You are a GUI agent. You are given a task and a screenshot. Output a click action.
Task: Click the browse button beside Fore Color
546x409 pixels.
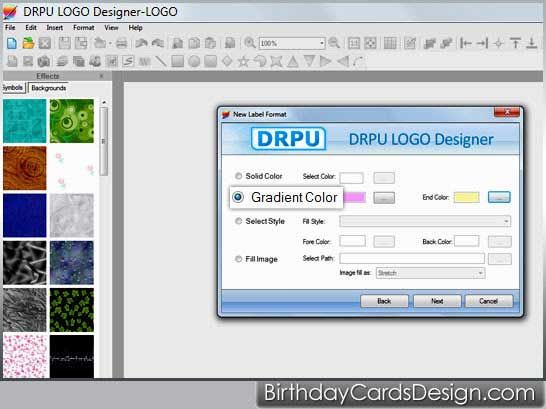pyautogui.click(x=384, y=241)
